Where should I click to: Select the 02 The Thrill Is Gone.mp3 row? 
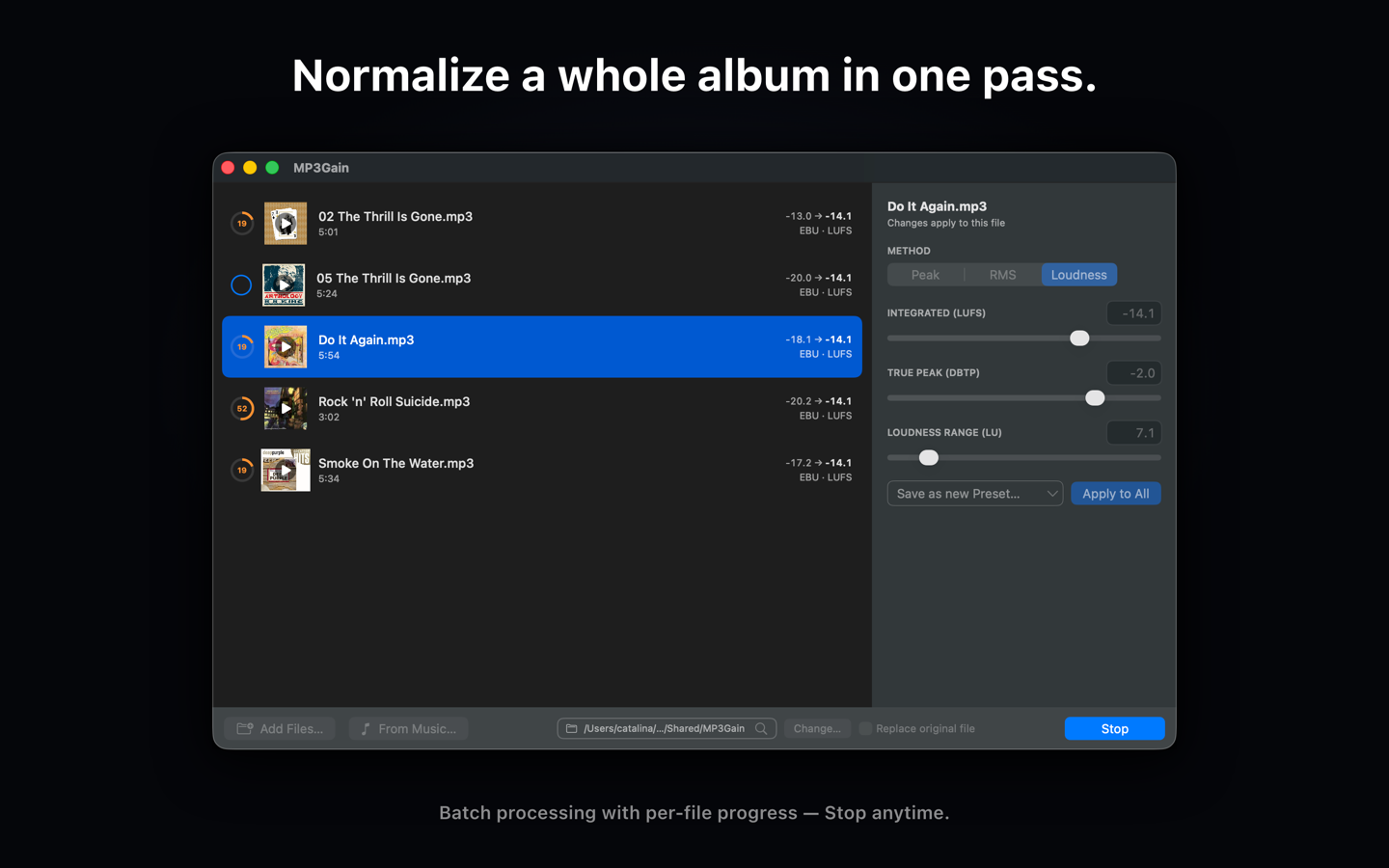(x=542, y=224)
